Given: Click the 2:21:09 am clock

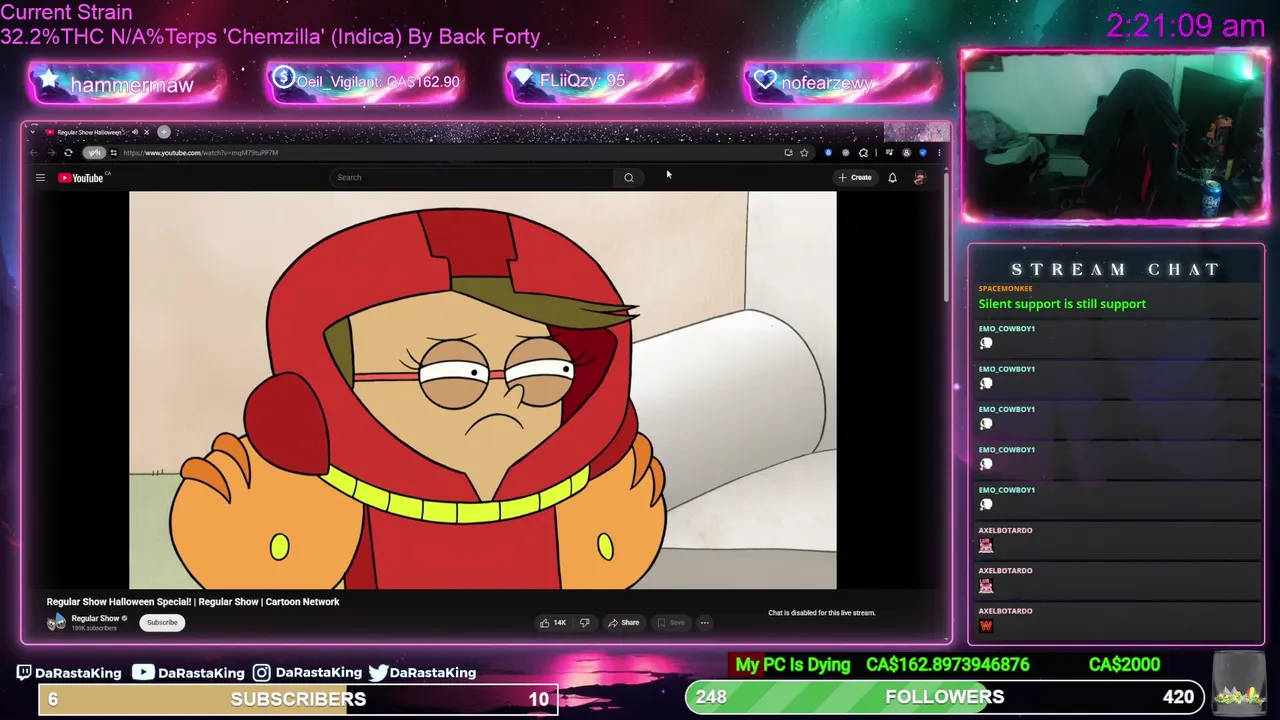Looking at the screenshot, I should (1185, 25).
